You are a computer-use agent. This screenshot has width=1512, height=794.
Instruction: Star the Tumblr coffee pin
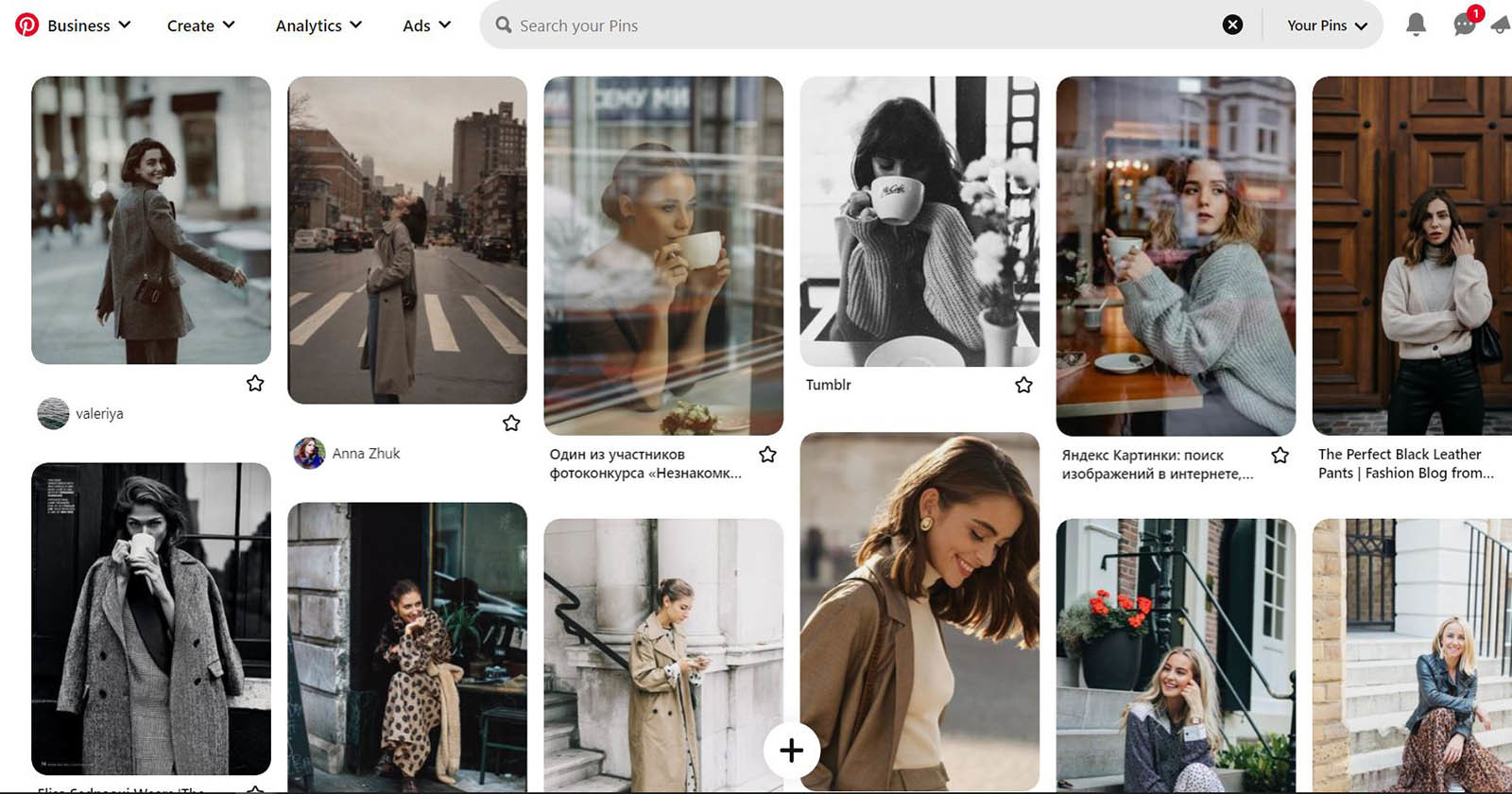pos(1023,385)
